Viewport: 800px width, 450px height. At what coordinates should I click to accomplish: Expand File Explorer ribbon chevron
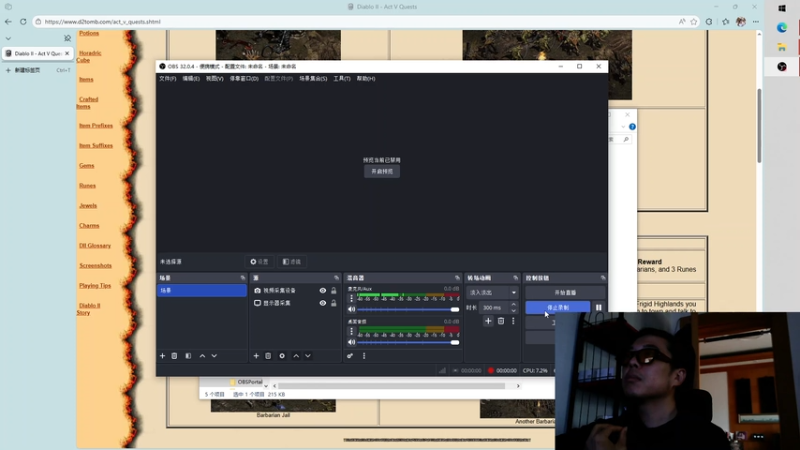click(623, 127)
